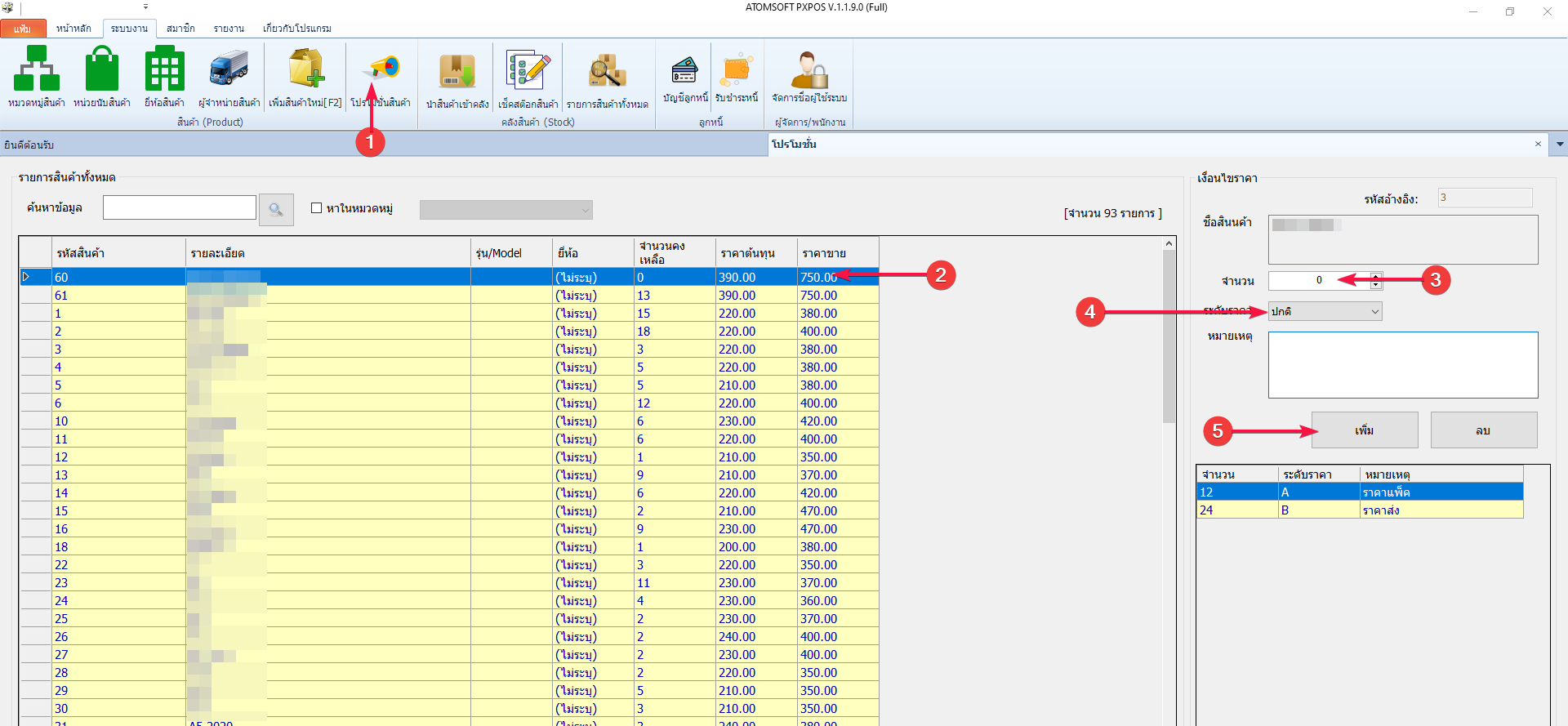This screenshot has height=726, width=1568.
Task: Open the เช็คสต๊อกสินค้า stock check icon
Action: tap(528, 78)
